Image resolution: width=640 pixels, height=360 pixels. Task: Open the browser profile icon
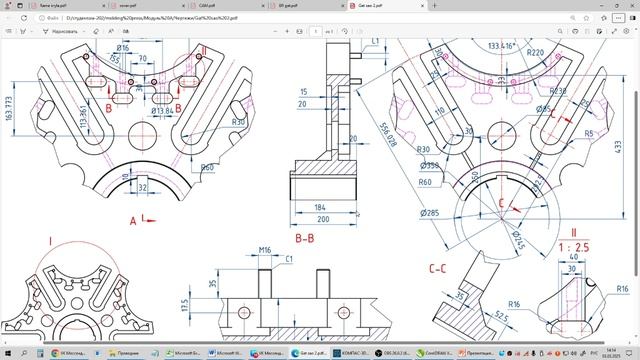(7, 6)
